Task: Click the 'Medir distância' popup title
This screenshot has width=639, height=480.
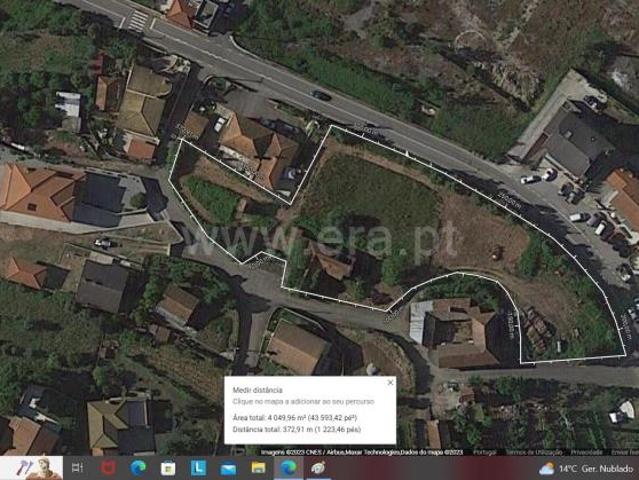Action: (257, 390)
